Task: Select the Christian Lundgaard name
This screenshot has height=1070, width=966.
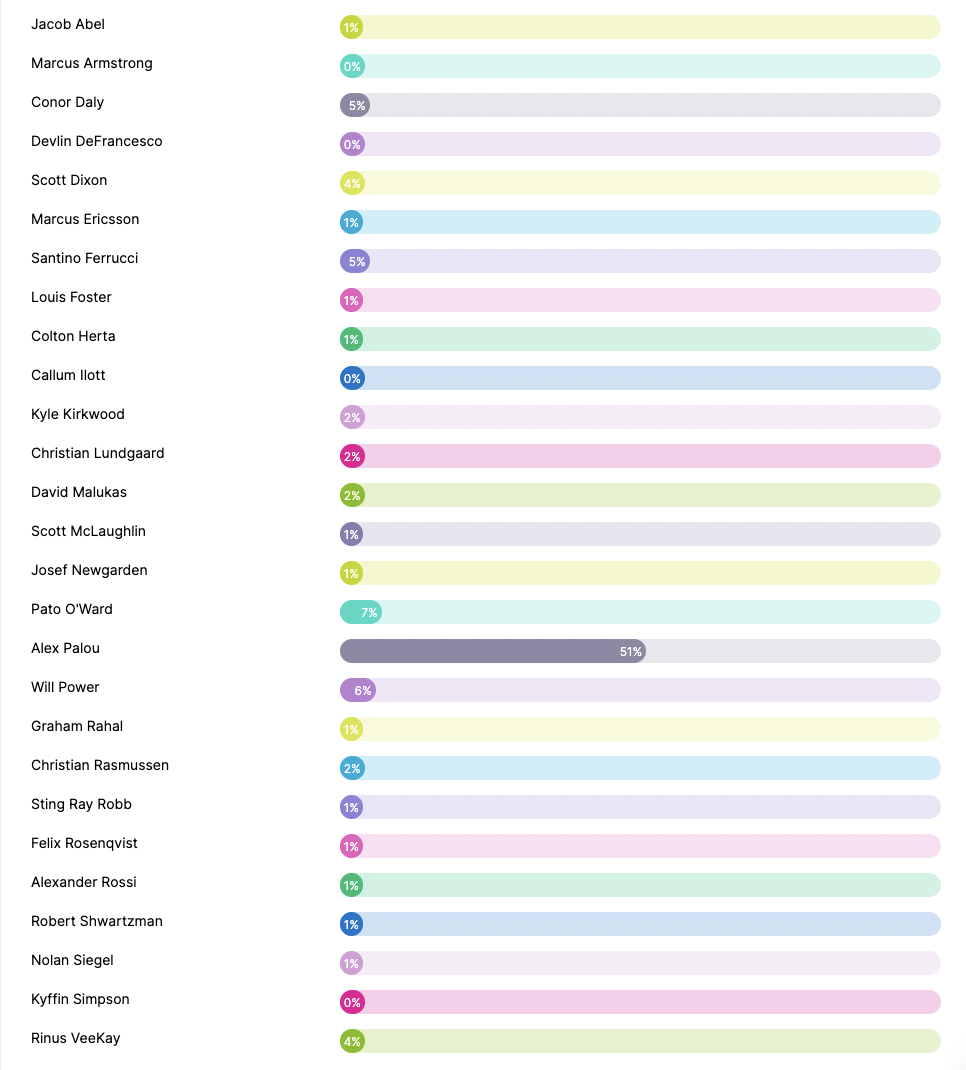Action: click(x=97, y=453)
